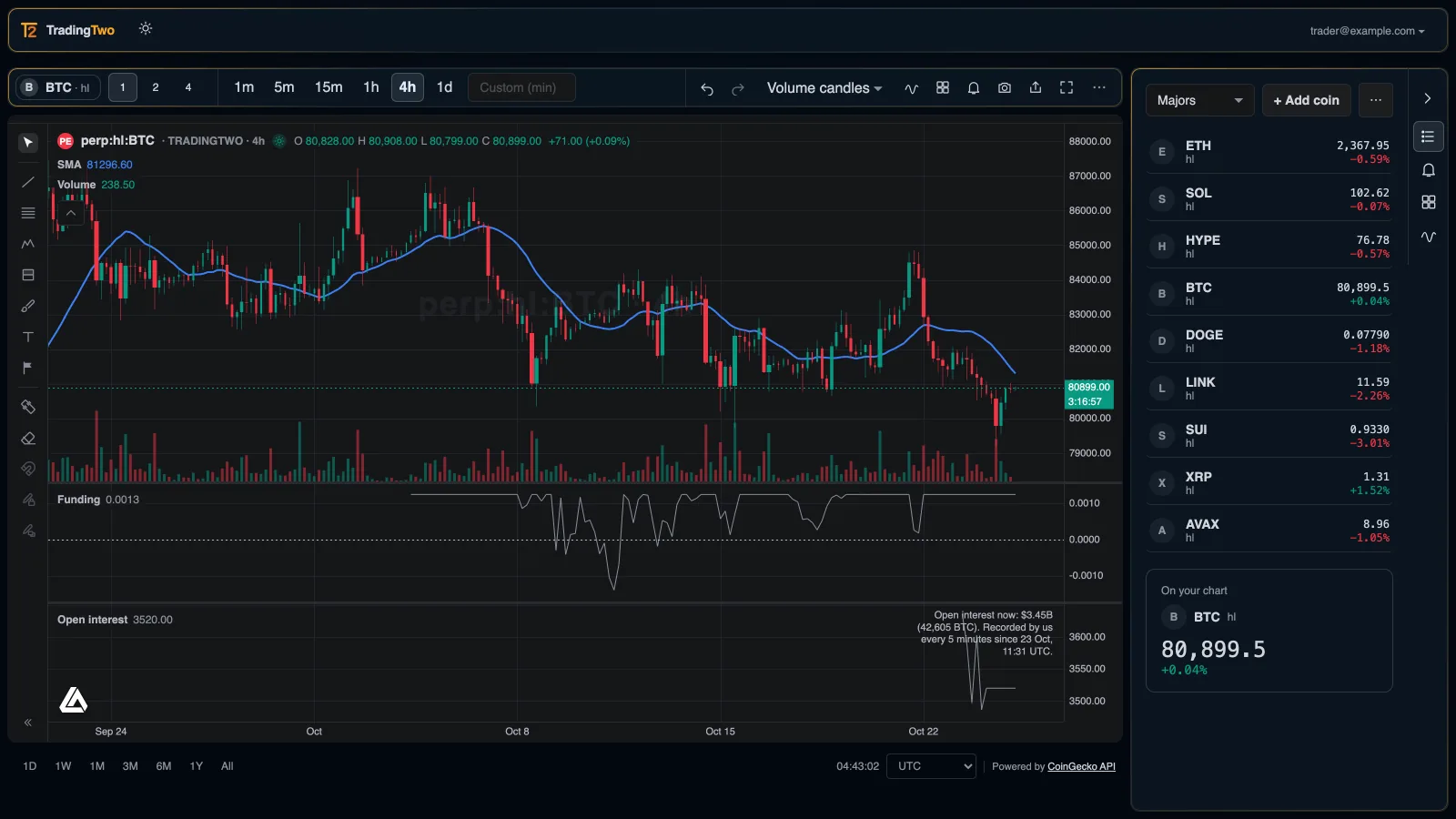Select the 15m timeframe
This screenshot has width=1456, height=819.
pyautogui.click(x=329, y=87)
